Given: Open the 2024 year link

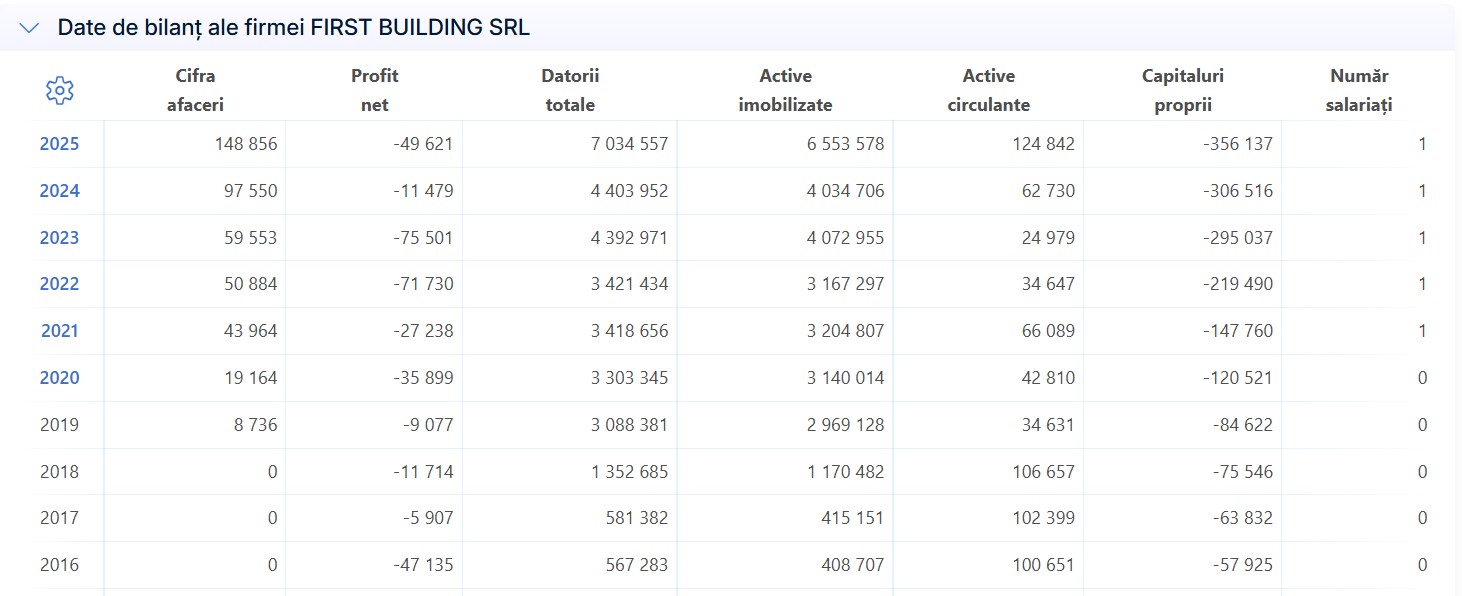Looking at the screenshot, I should (59, 191).
